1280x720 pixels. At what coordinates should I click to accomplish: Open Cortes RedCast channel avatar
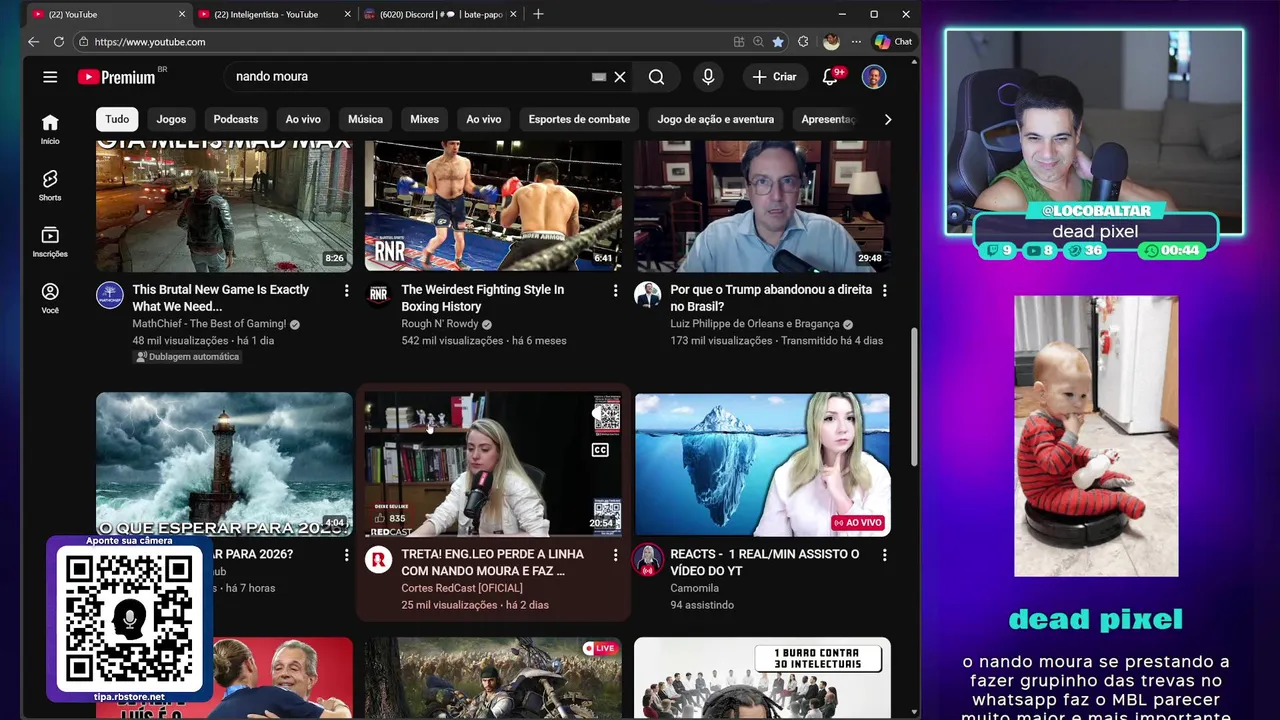[x=378, y=559]
